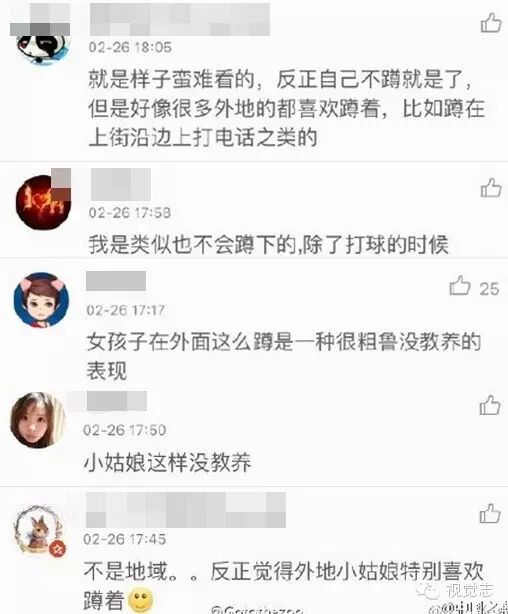
Task: Like the 17:58 comment mentioning playing ball
Action: tap(491, 187)
